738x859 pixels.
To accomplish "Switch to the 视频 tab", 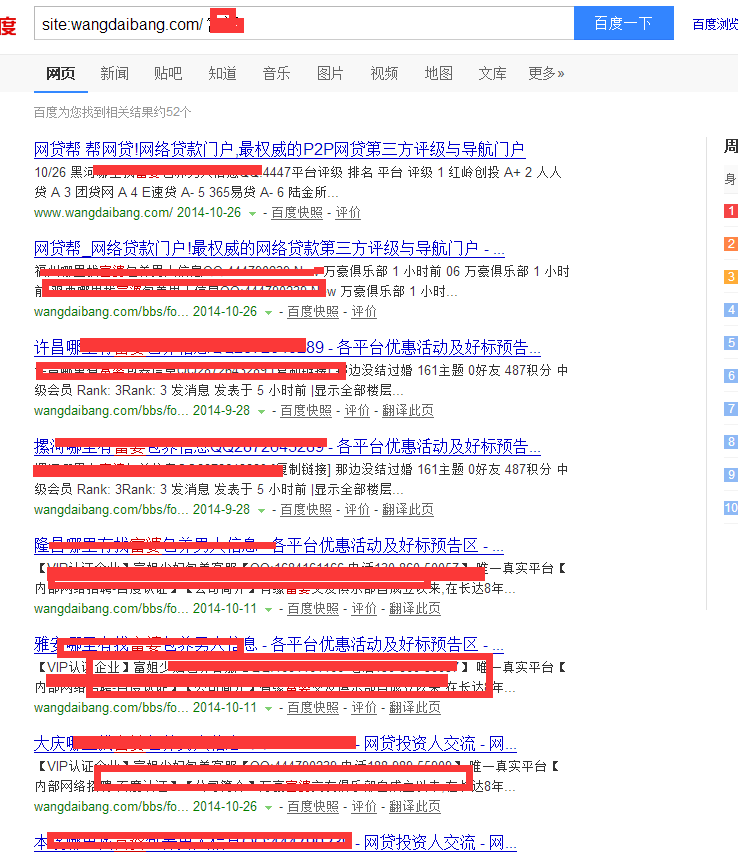I will pos(384,73).
